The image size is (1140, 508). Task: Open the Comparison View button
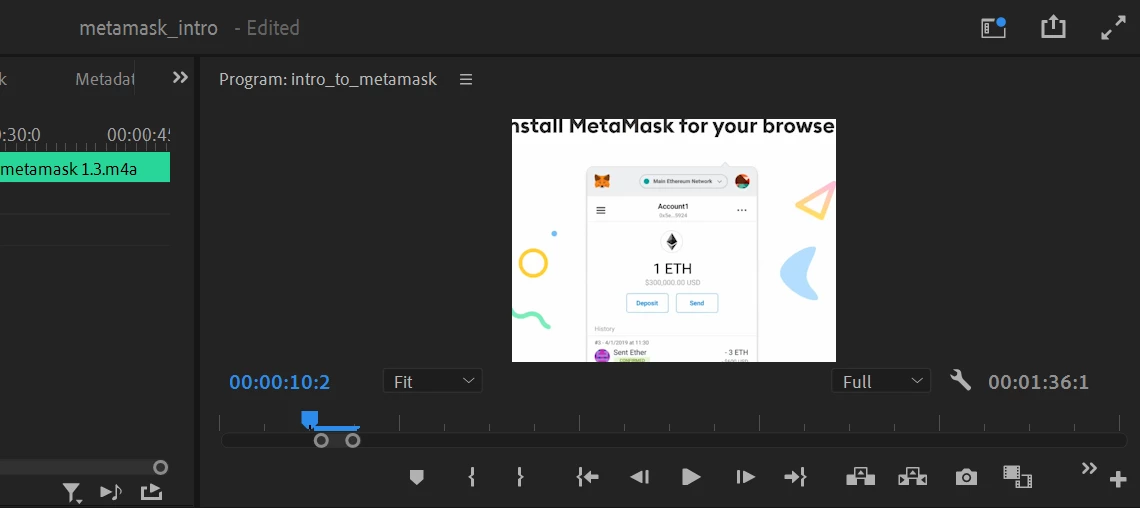1018,477
